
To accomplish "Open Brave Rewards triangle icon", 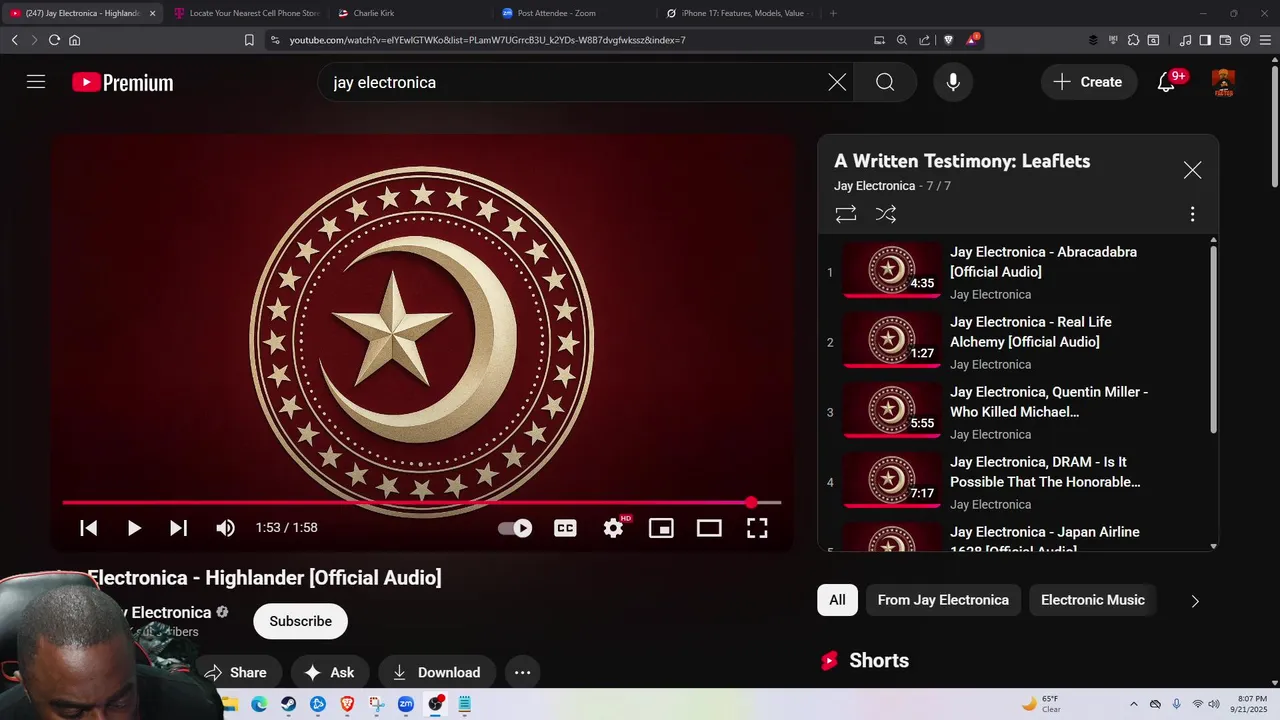I will point(972,40).
